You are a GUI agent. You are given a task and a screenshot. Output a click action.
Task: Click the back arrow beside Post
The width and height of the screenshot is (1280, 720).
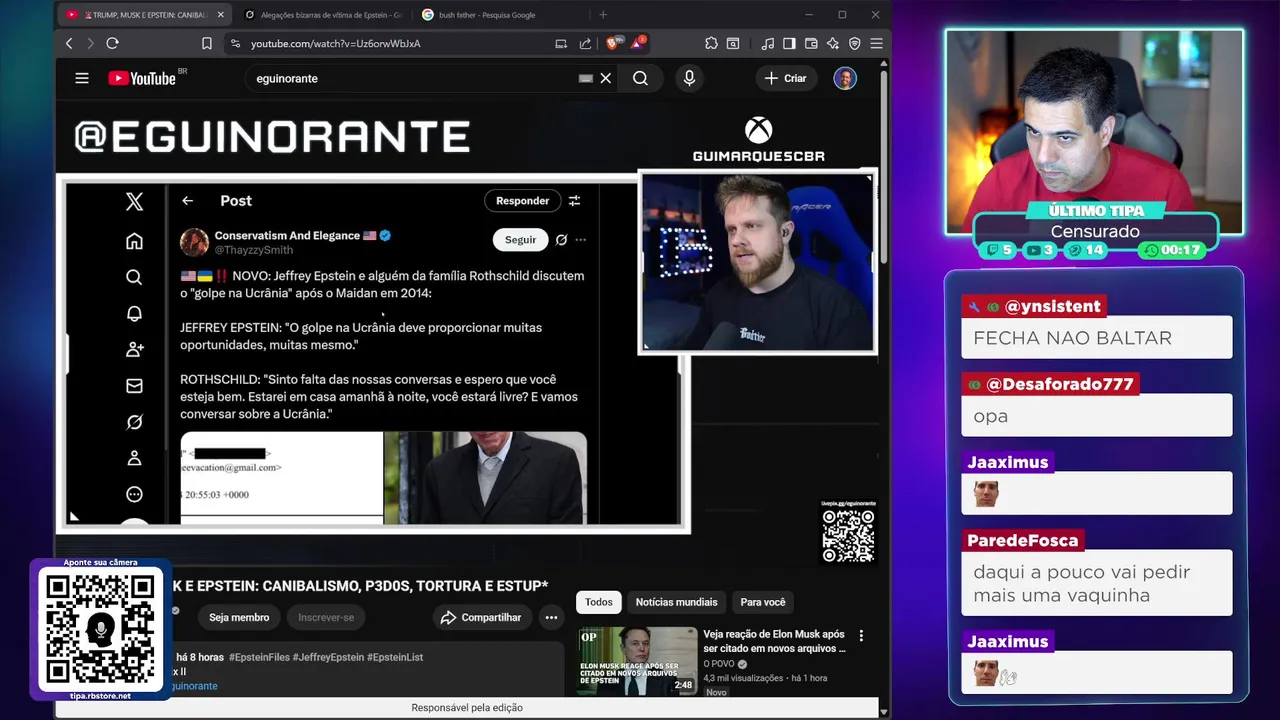[x=187, y=201]
